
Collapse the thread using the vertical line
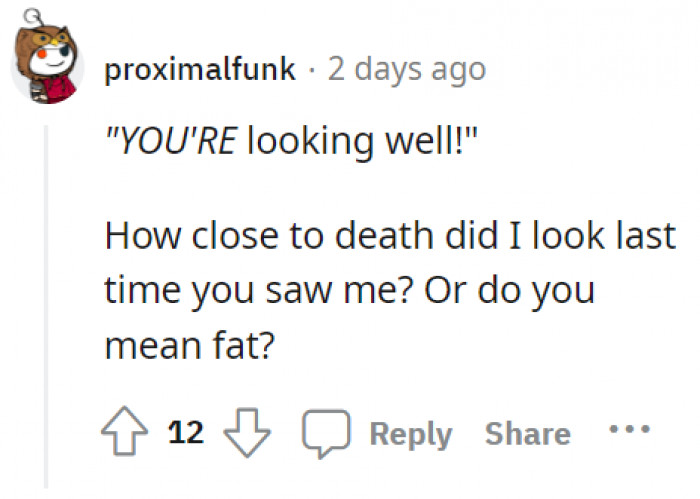click(x=46, y=300)
